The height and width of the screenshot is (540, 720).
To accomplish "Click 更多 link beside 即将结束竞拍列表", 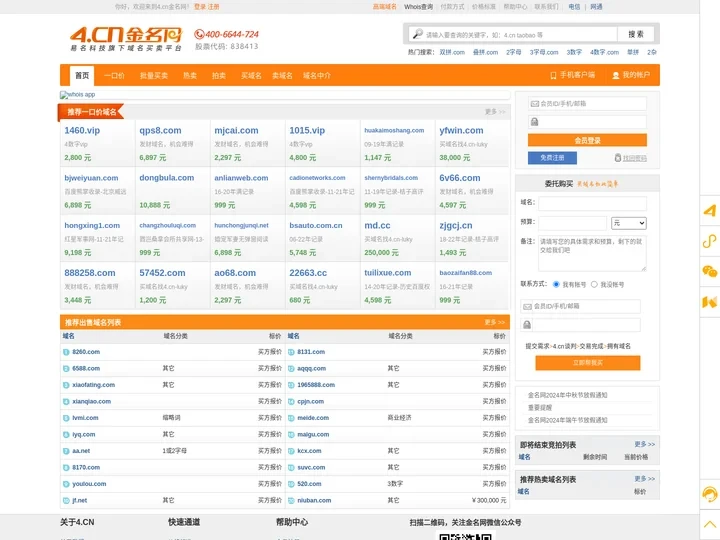I will point(645,444).
